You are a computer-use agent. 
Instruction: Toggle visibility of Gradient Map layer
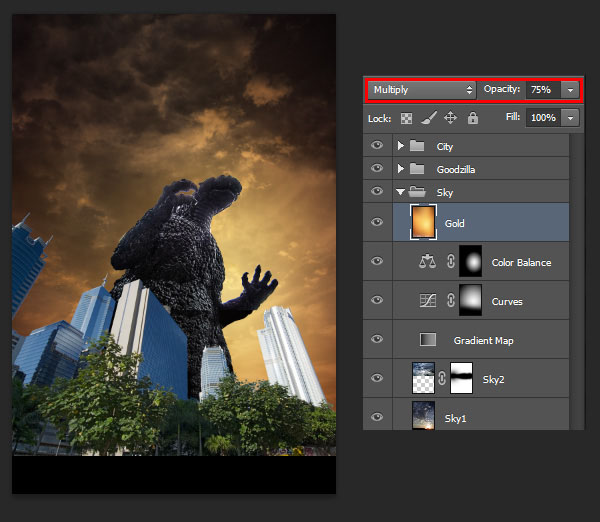[377, 339]
